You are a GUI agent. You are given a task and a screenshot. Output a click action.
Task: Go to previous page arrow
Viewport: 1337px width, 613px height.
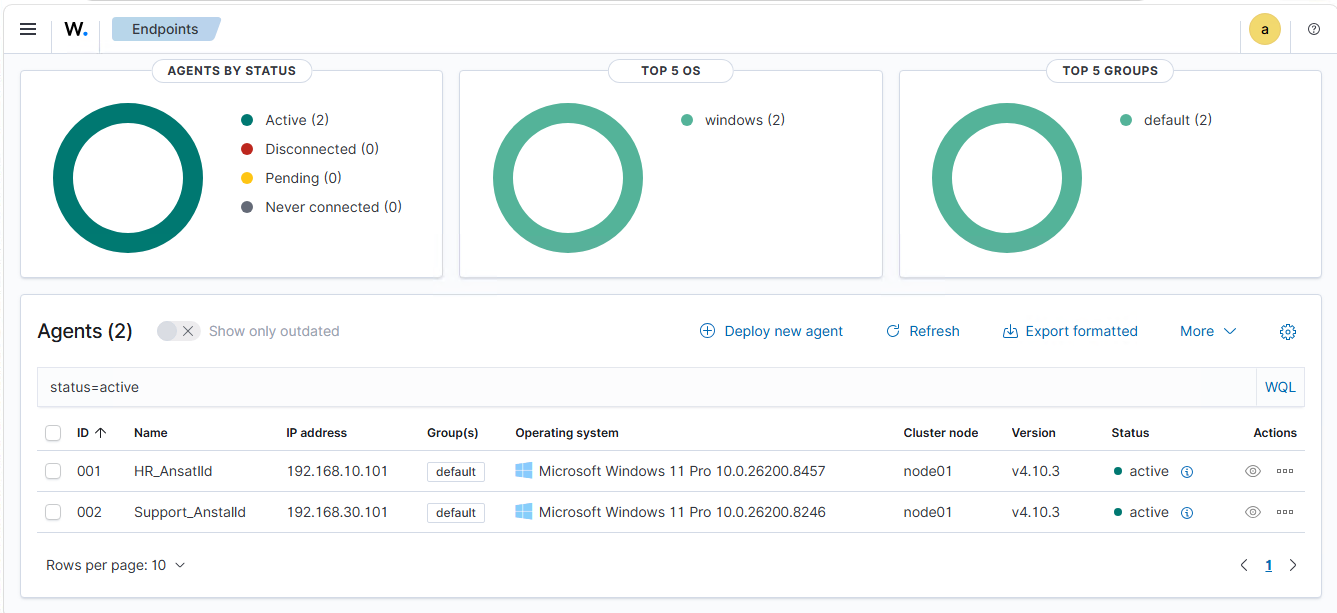[1244, 565]
